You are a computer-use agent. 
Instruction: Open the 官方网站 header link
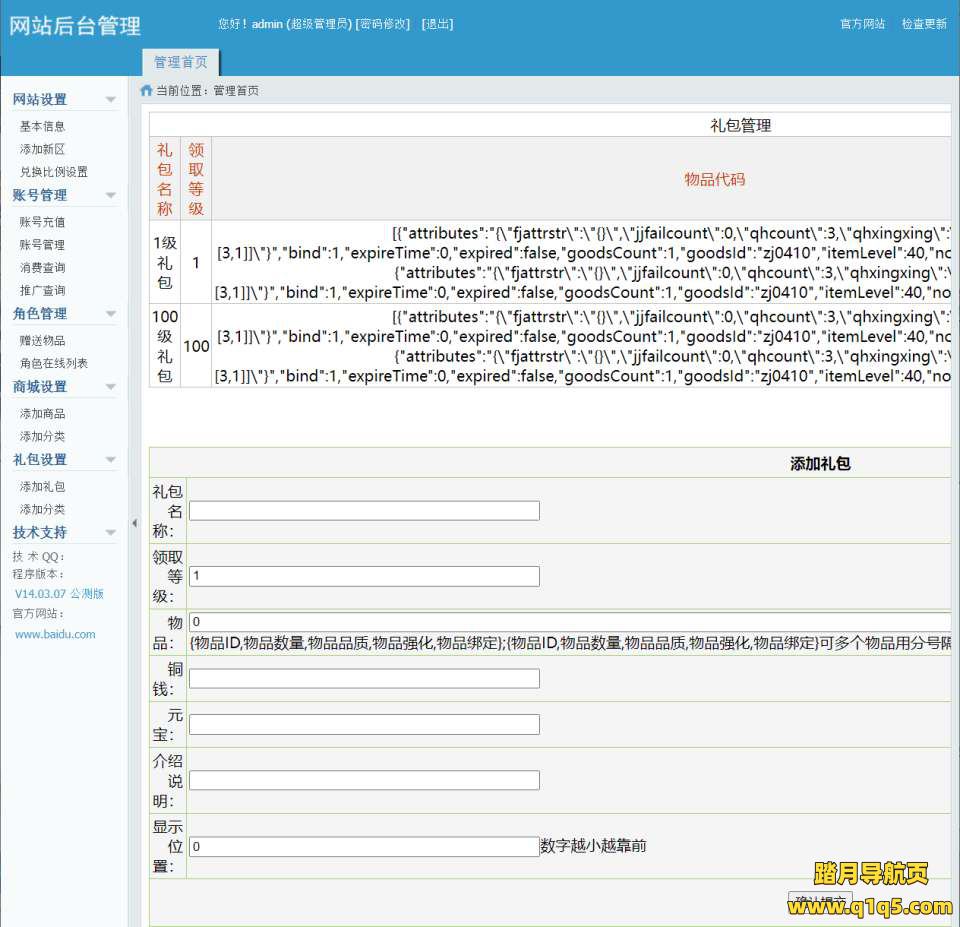(x=862, y=24)
